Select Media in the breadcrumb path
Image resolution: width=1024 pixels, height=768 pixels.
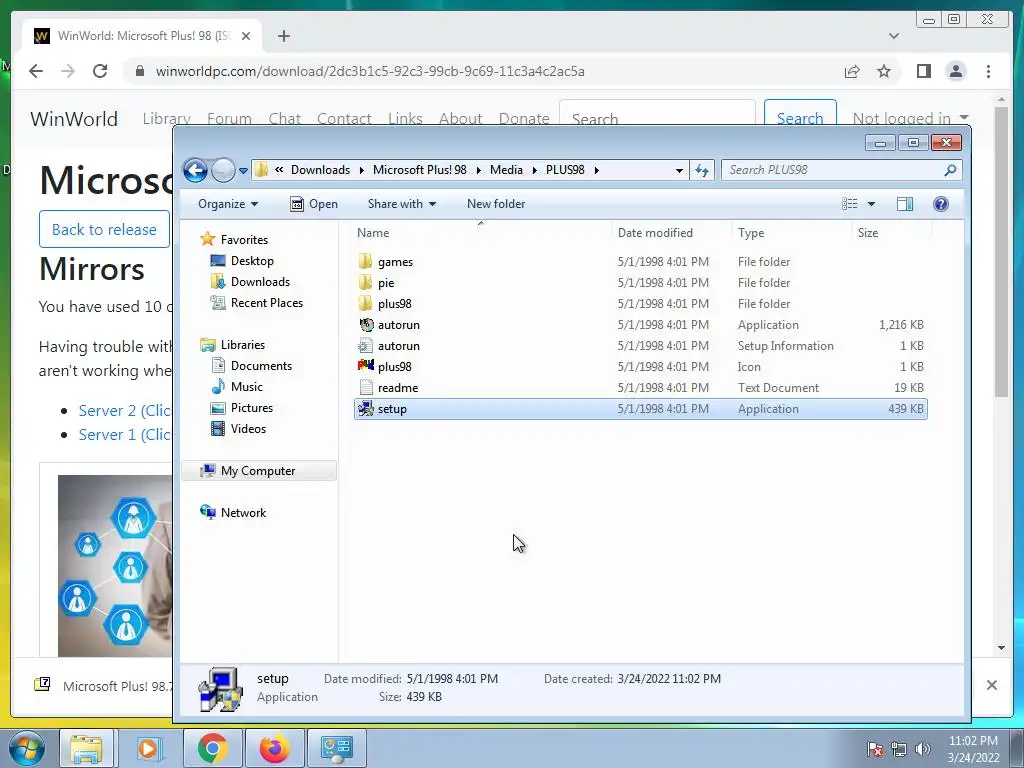point(506,170)
